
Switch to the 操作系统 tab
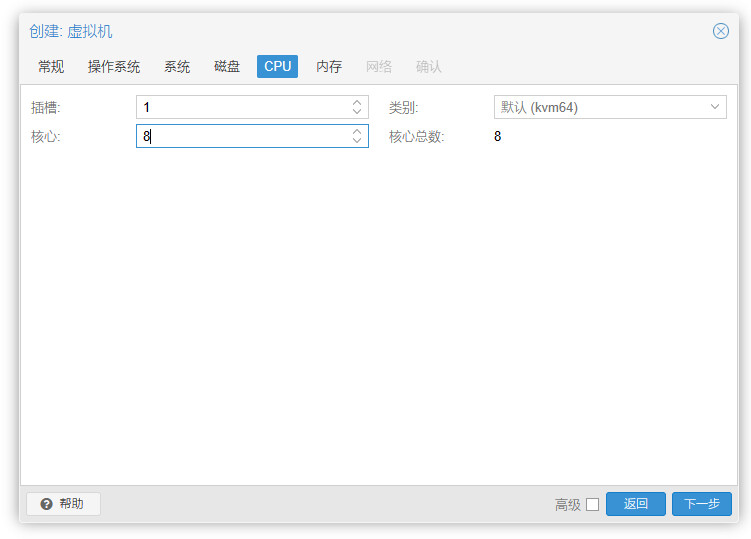(114, 66)
